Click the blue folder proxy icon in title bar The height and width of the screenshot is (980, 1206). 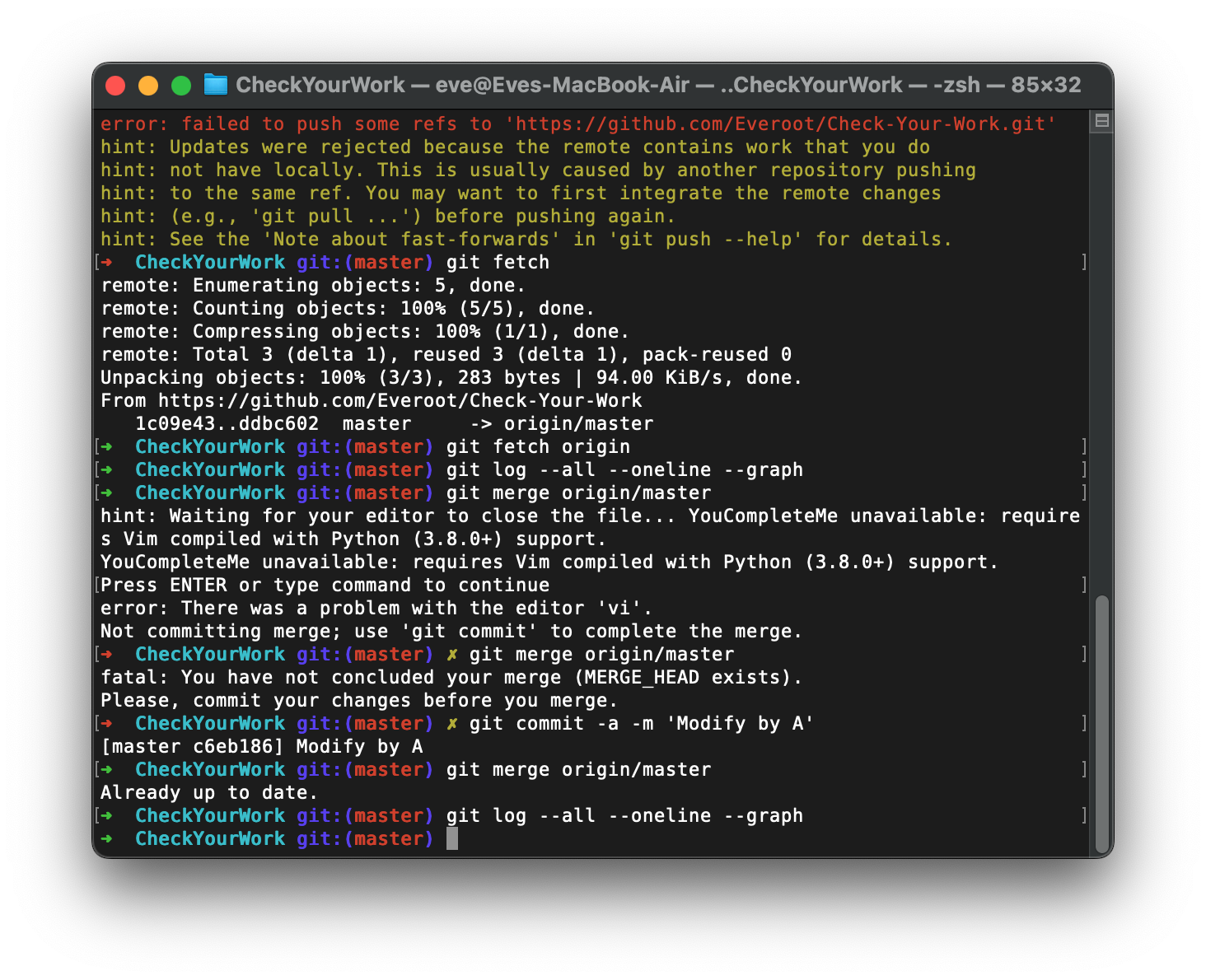click(x=215, y=85)
